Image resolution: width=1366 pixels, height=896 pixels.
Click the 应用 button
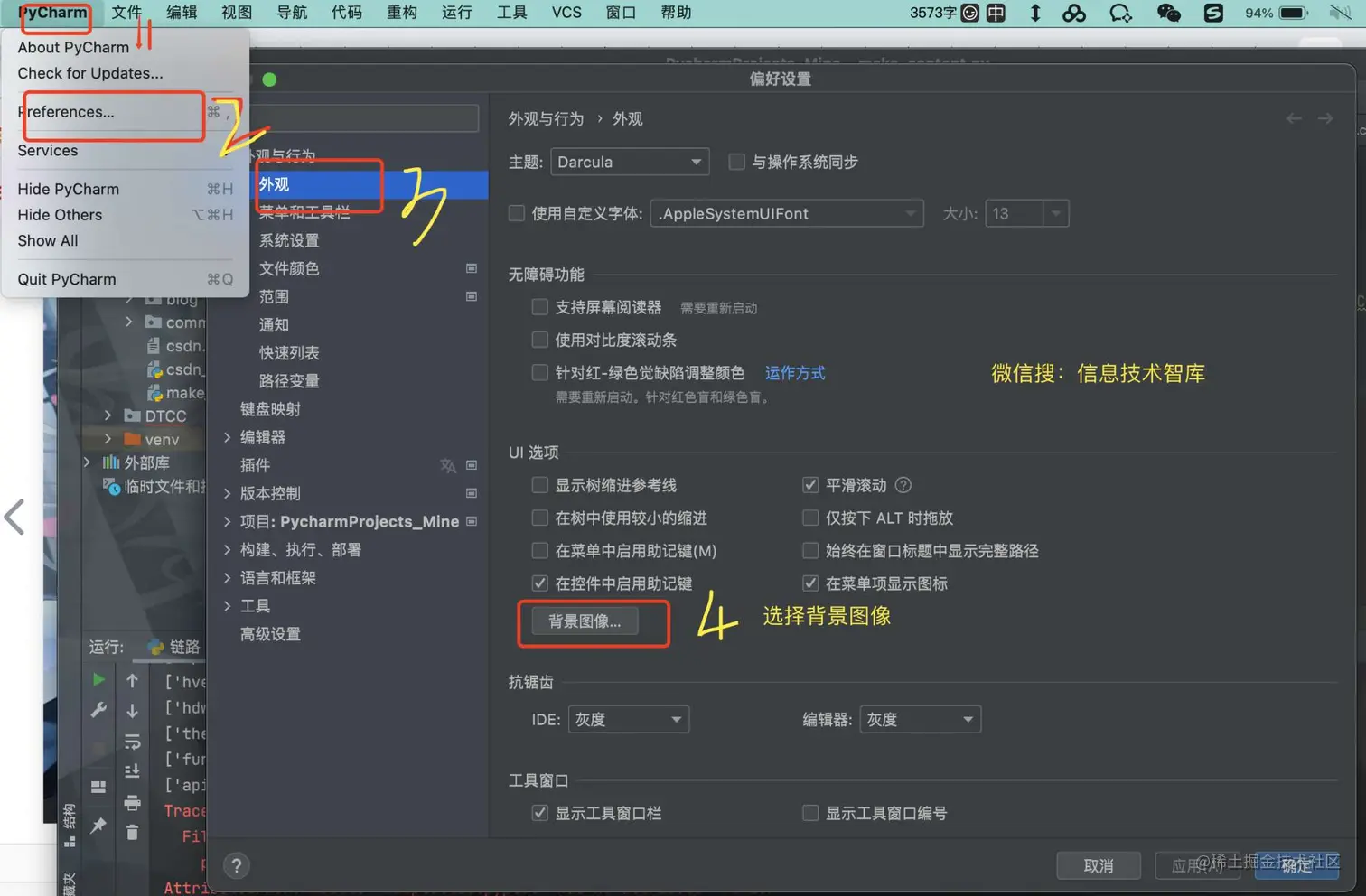(x=1197, y=865)
